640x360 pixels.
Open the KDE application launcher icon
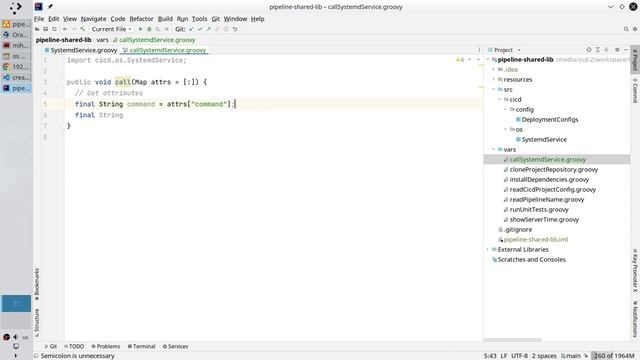[x=16, y=7]
